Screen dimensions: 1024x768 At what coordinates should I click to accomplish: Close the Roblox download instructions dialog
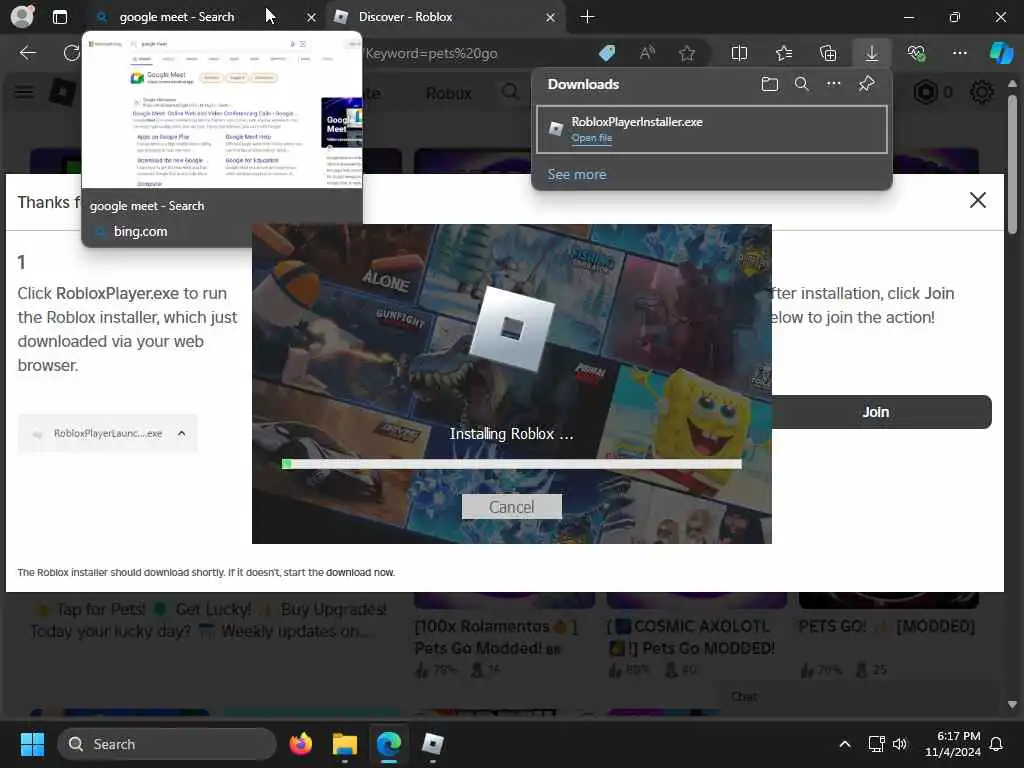977,200
